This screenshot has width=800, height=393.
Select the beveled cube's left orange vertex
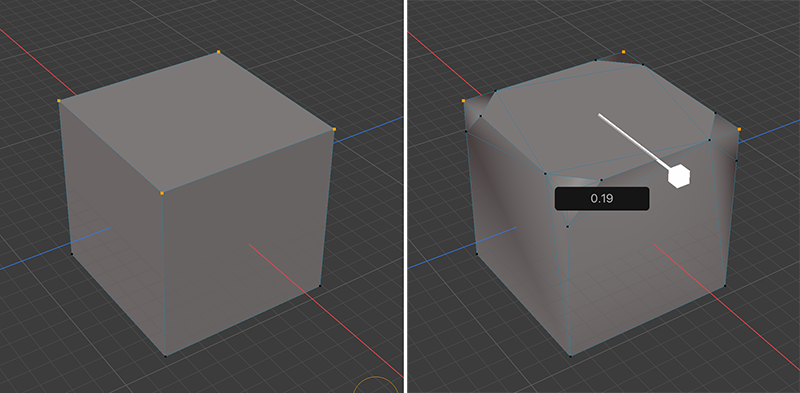tap(463, 101)
